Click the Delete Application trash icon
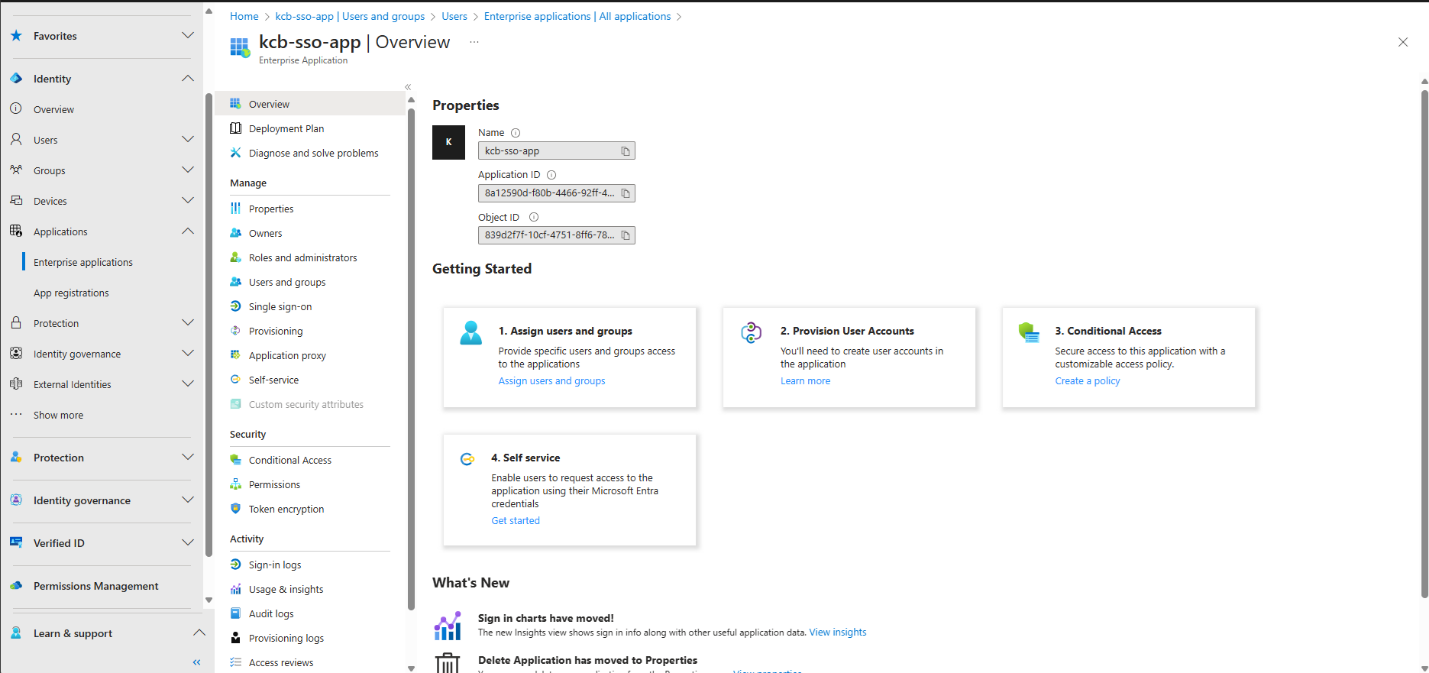 (x=448, y=663)
